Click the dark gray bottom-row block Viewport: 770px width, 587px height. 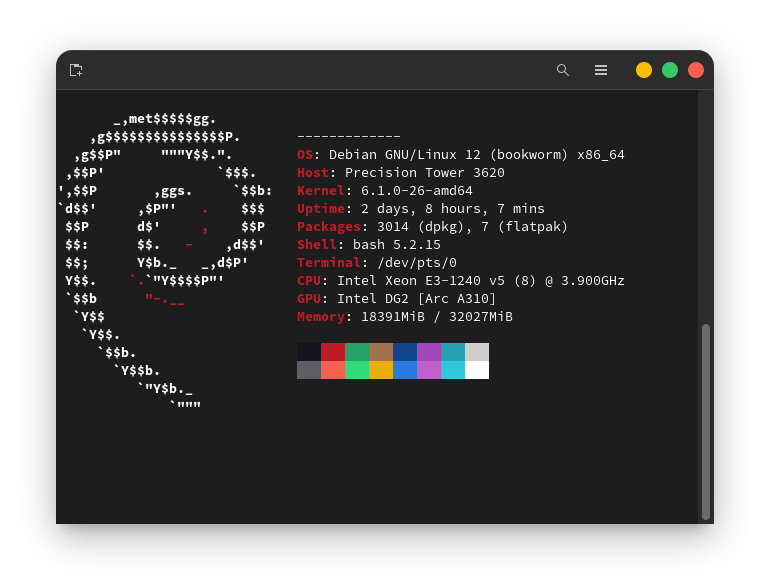click(309, 370)
